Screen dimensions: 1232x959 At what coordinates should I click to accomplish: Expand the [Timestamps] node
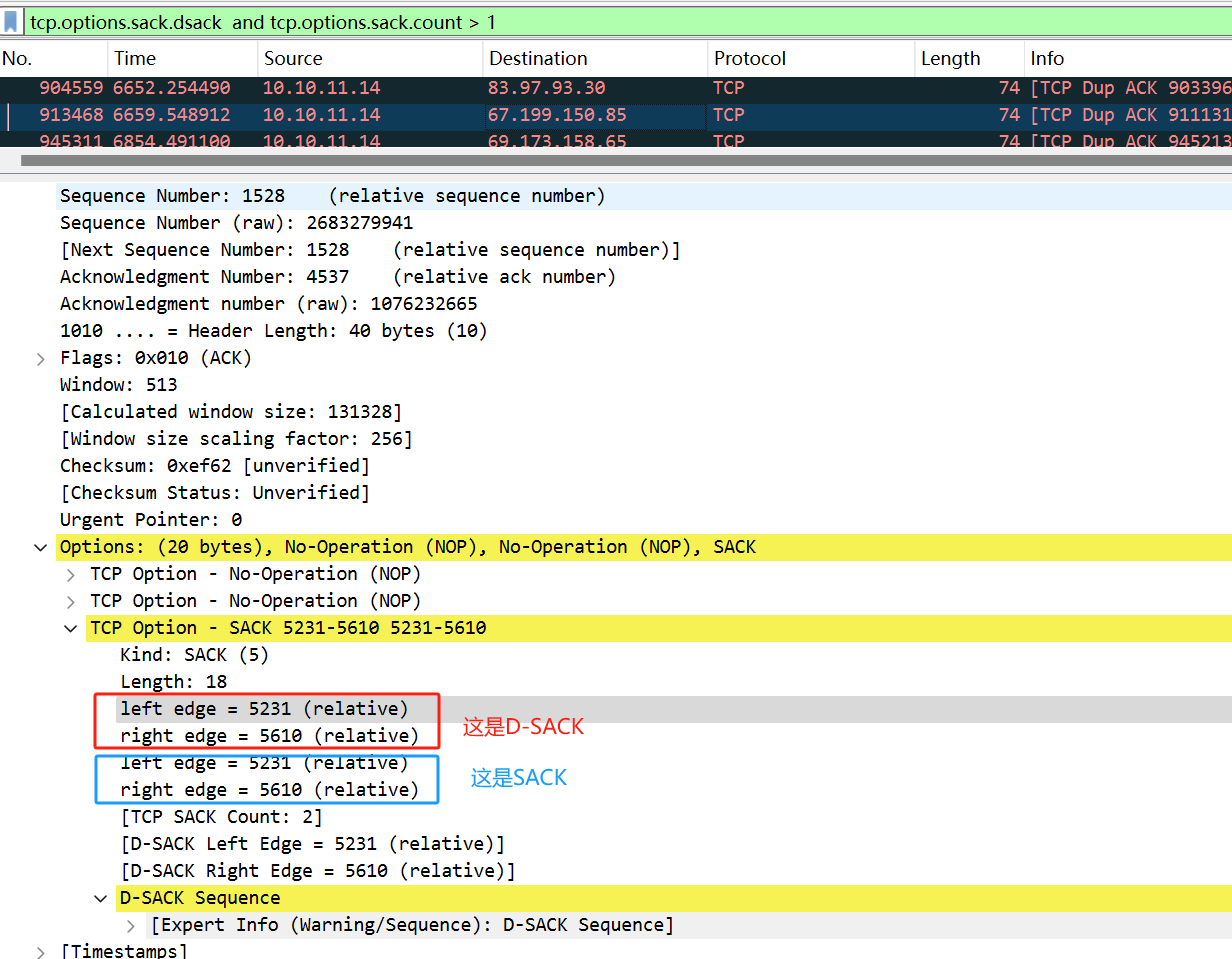pyautogui.click(x=41, y=951)
